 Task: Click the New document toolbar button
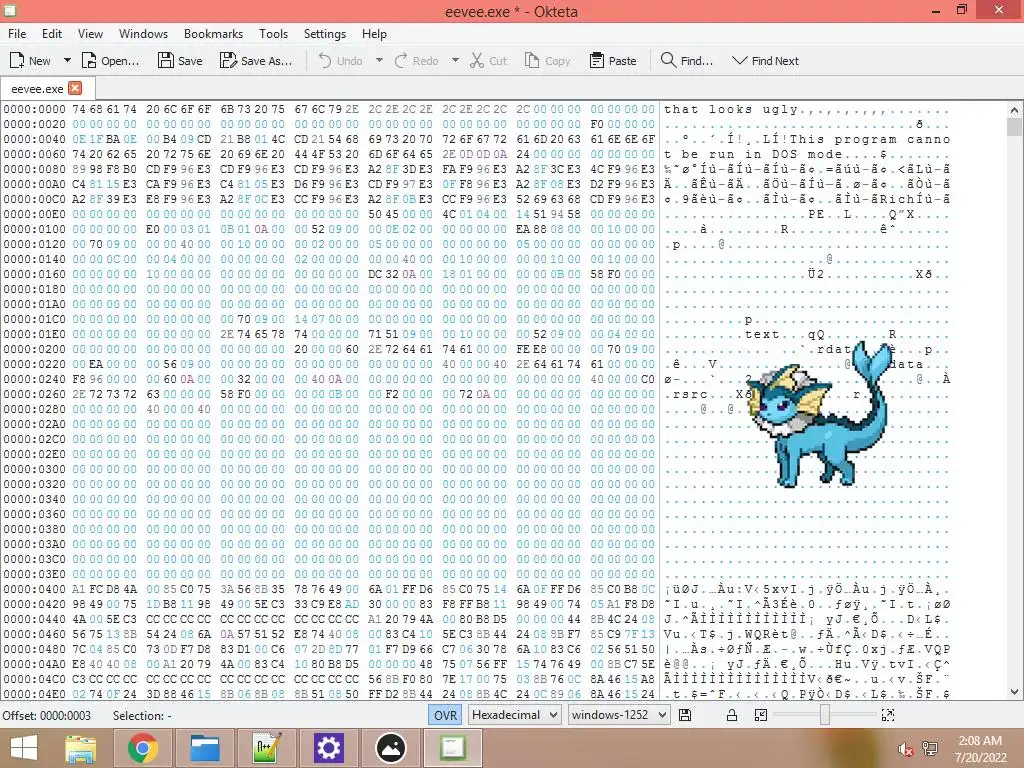click(x=30, y=61)
